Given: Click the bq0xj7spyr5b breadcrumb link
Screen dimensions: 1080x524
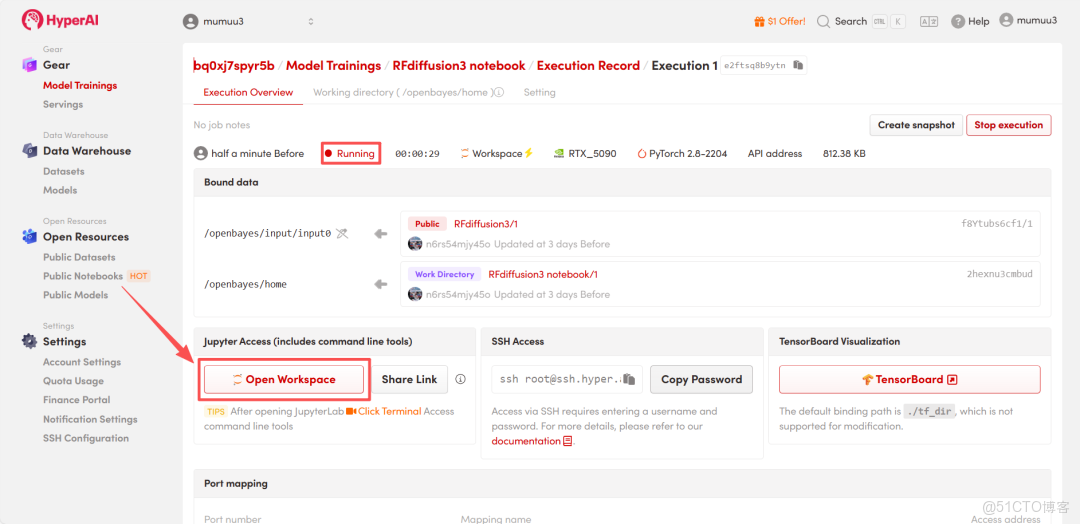Looking at the screenshot, I should [x=234, y=65].
